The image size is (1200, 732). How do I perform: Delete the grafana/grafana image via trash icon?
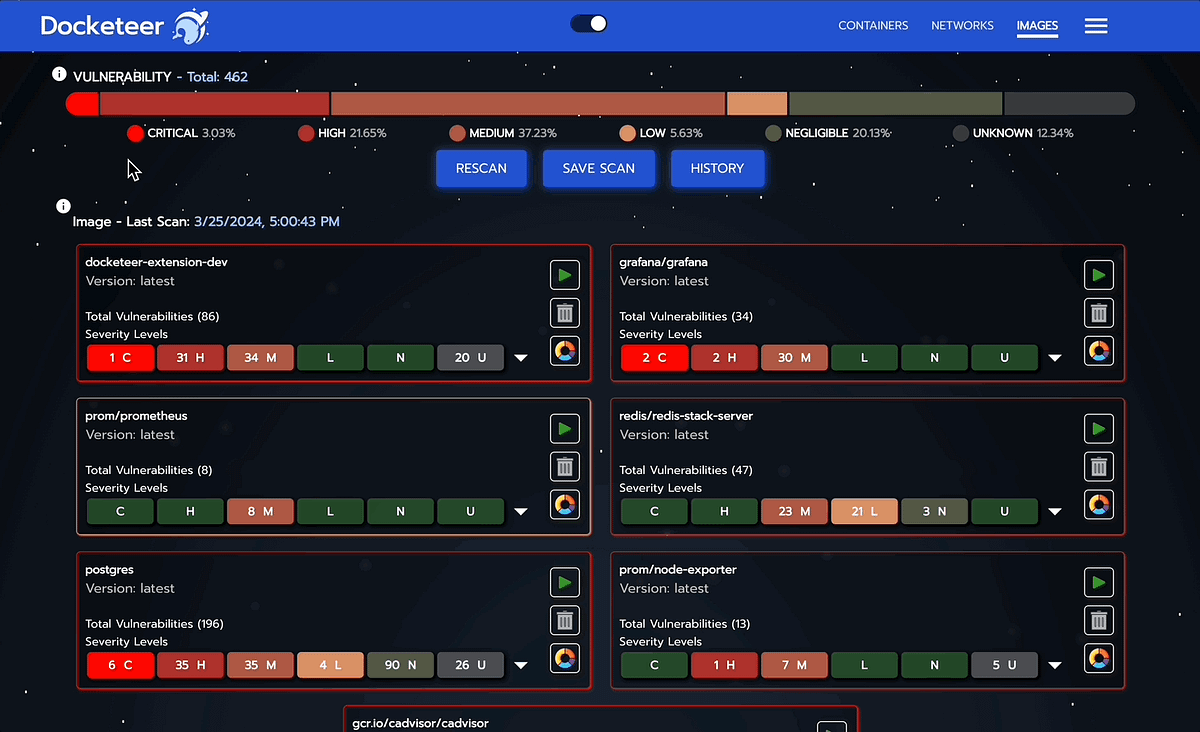1099,313
